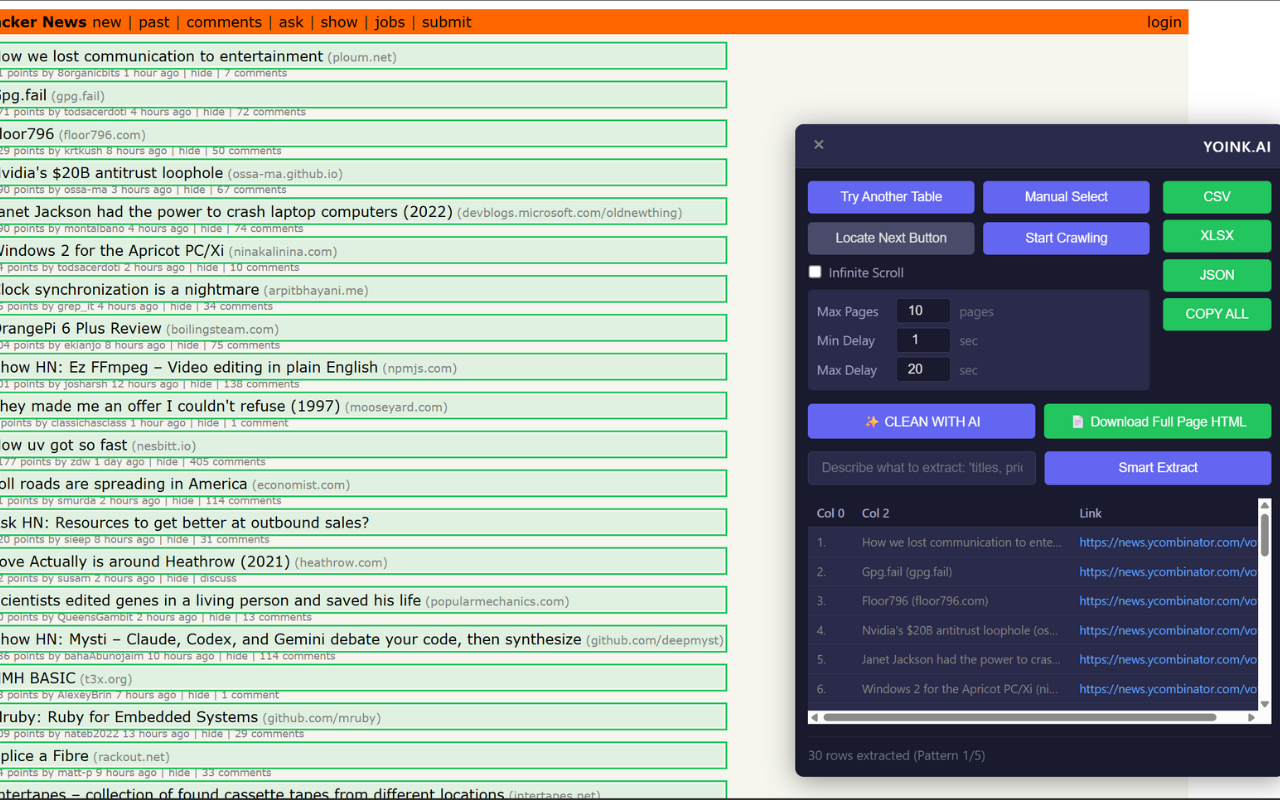
Task: Click Try Another Table
Action: click(890, 197)
